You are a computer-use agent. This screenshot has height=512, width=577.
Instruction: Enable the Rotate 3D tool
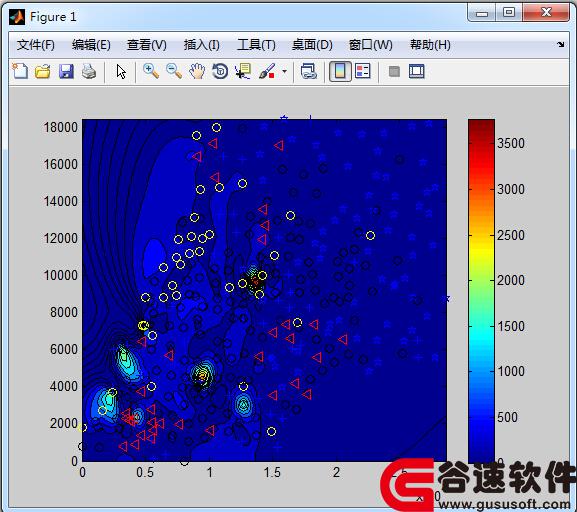[x=220, y=71]
